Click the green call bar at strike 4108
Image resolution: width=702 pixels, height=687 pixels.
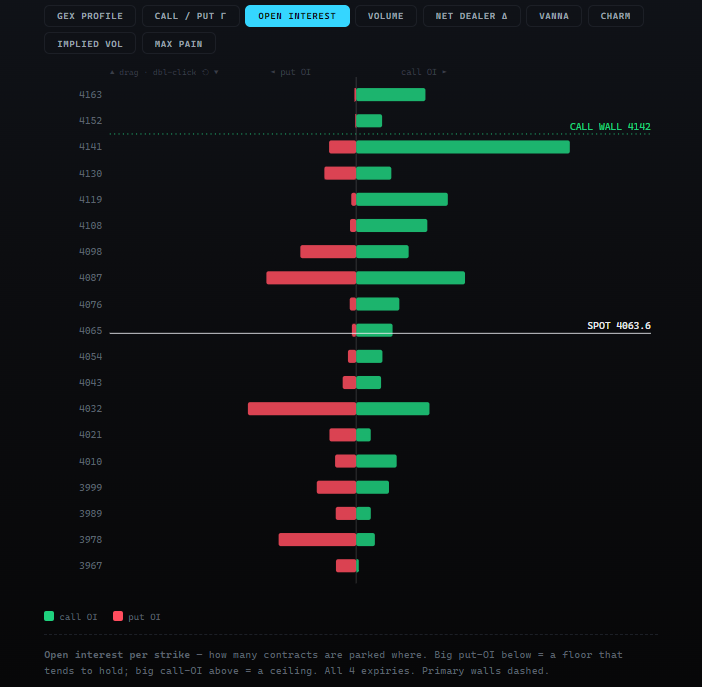(392, 226)
